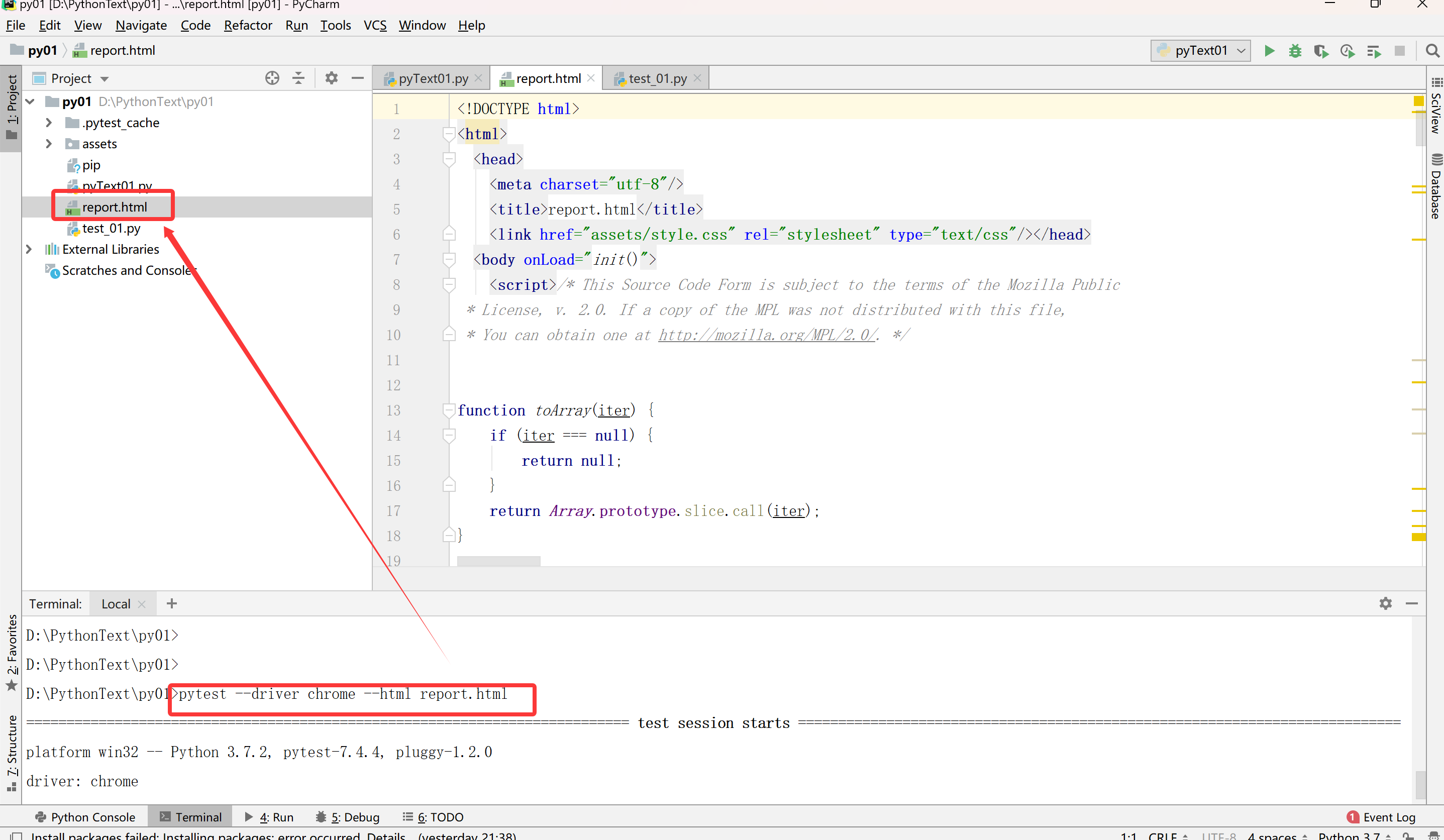Click the editor inspection status yellow square
Image resolution: width=1444 pixels, height=840 pixels.
point(1419,101)
